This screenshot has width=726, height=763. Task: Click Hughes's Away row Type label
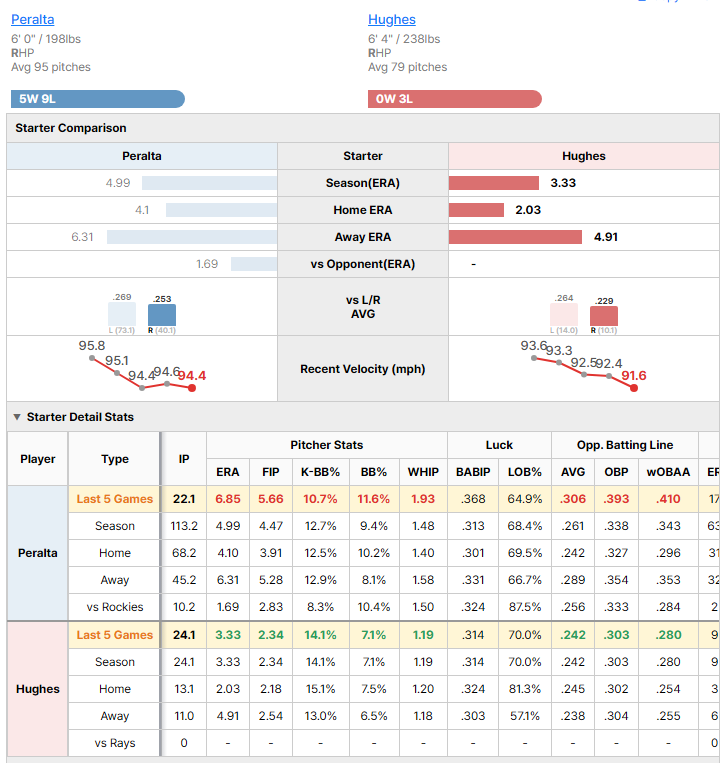pyautogui.click(x=115, y=716)
